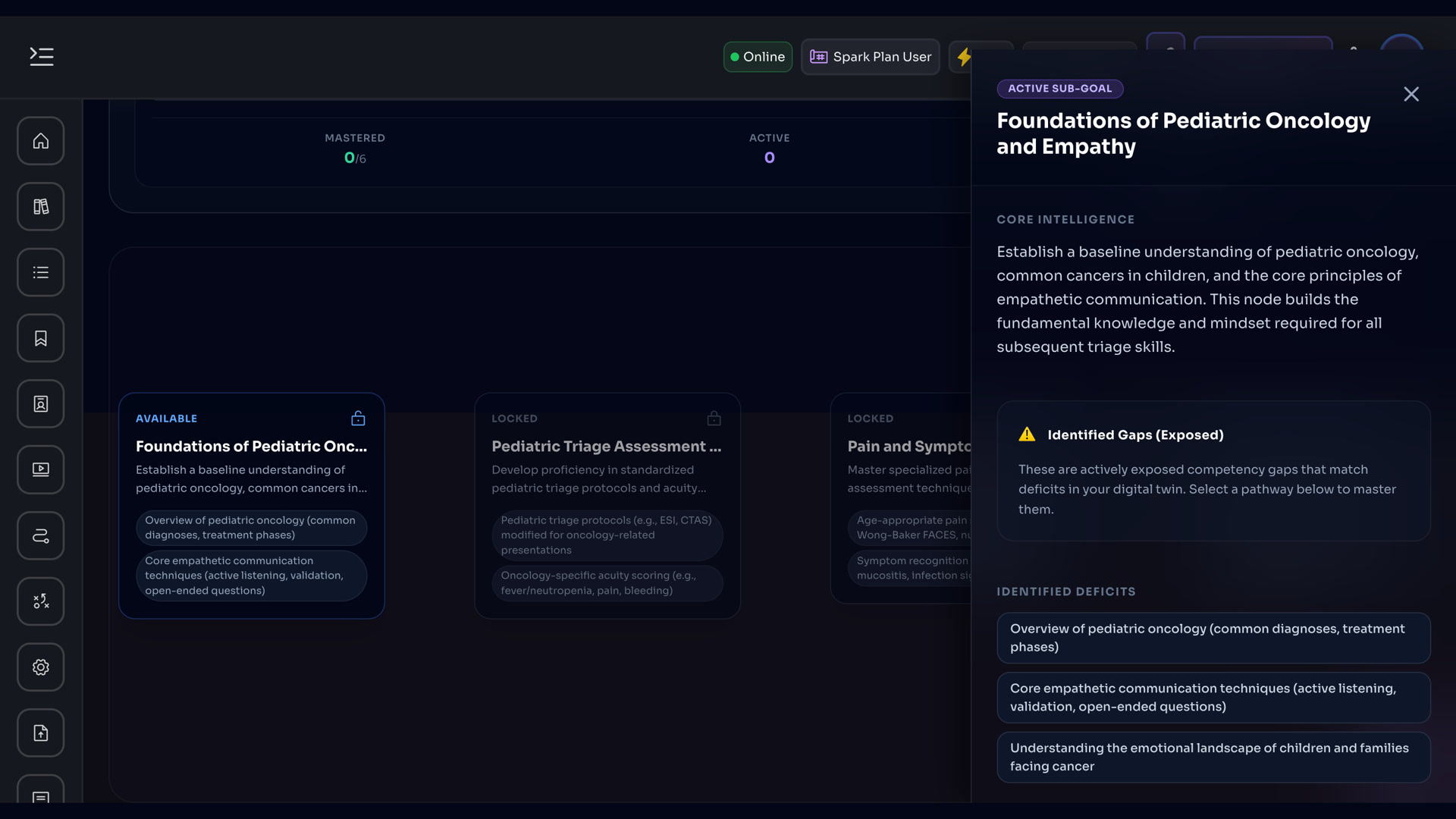1456x819 pixels.
Task: Click the MASTERED 0/6 counter
Action: pyautogui.click(x=355, y=149)
